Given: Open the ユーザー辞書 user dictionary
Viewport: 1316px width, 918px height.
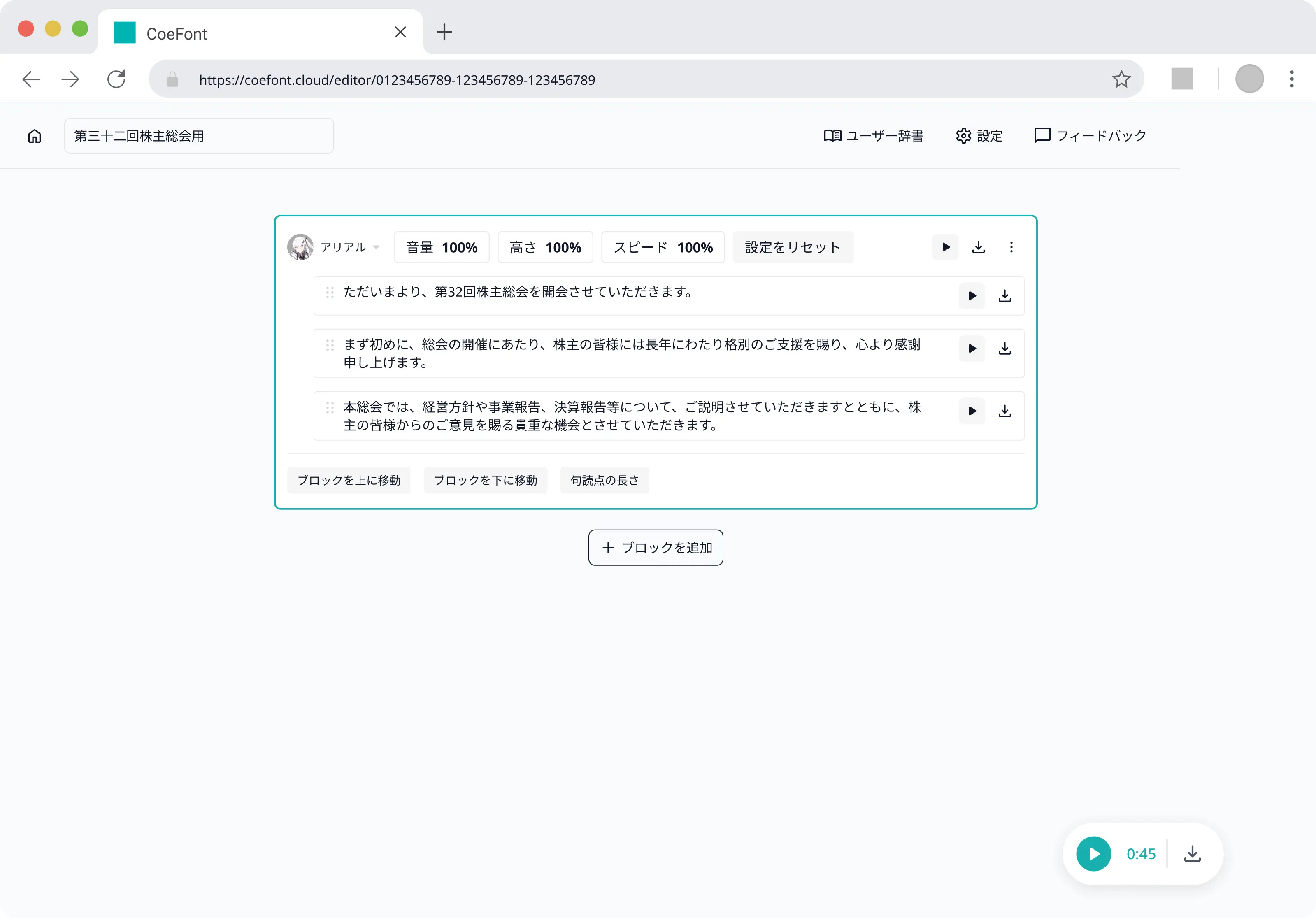Looking at the screenshot, I should pyautogui.click(x=874, y=136).
